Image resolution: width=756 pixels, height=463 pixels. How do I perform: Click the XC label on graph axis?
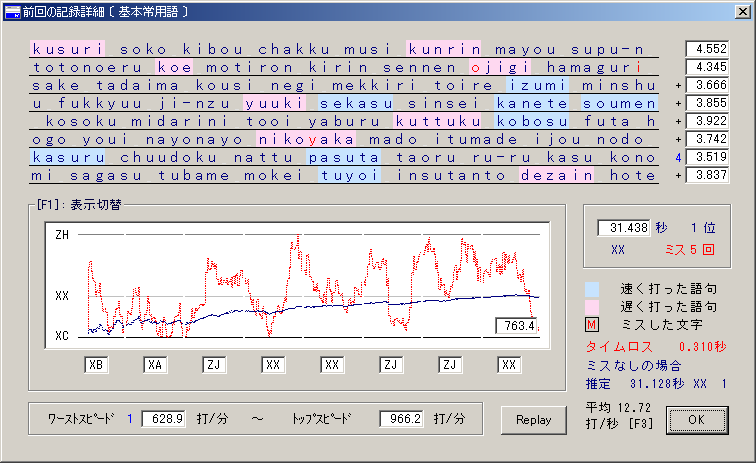click(x=62, y=336)
